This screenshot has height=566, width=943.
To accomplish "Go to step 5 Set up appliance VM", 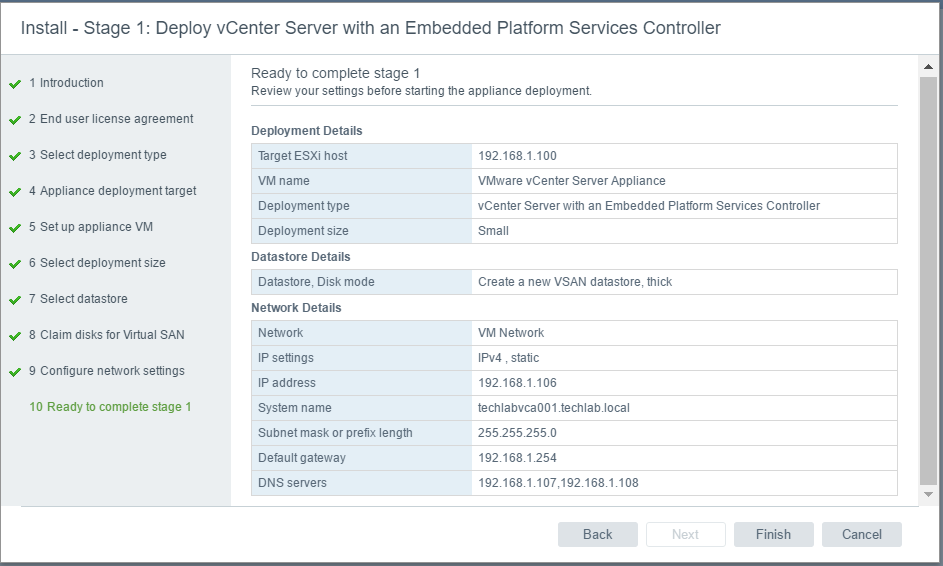I will coord(91,227).
